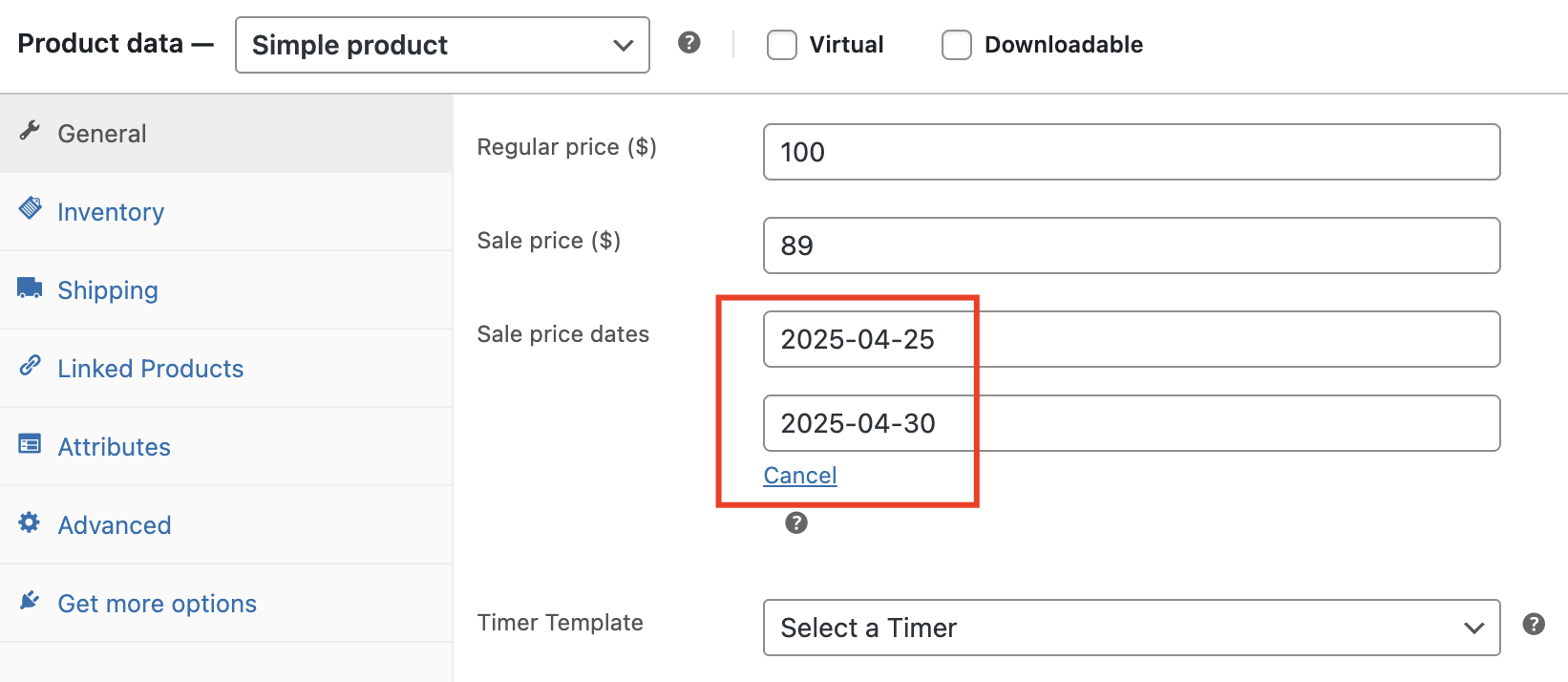1568x682 pixels.
Task: Click the Regular price input field
Action: 1131,152
